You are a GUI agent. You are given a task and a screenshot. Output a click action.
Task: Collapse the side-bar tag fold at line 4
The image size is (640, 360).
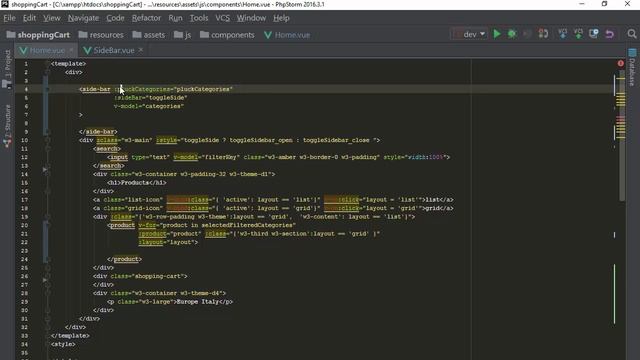47,89
